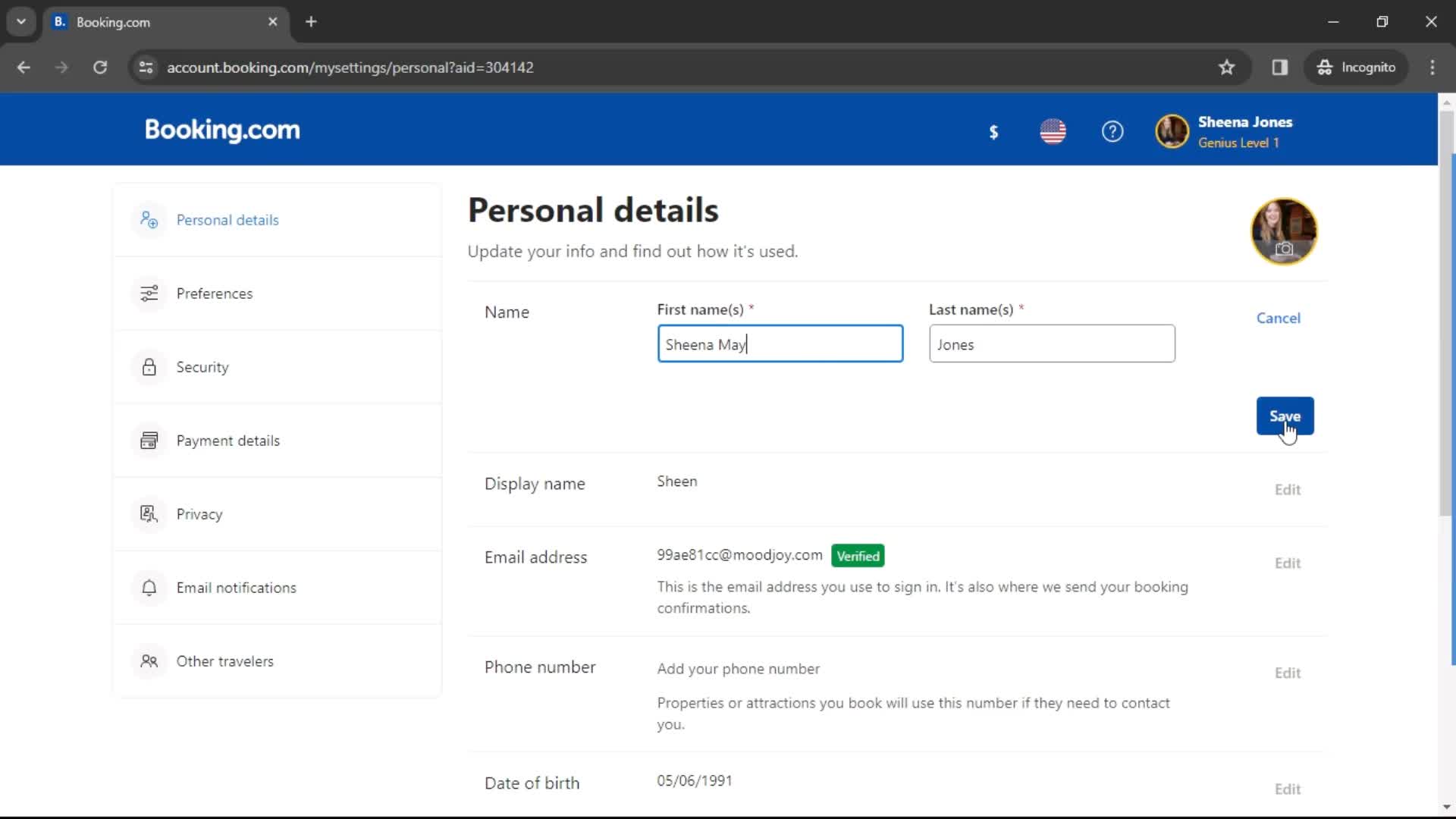Click the Privacy sidebar icon
This screenshot has height=819, width=1456.
coord(149,514)
